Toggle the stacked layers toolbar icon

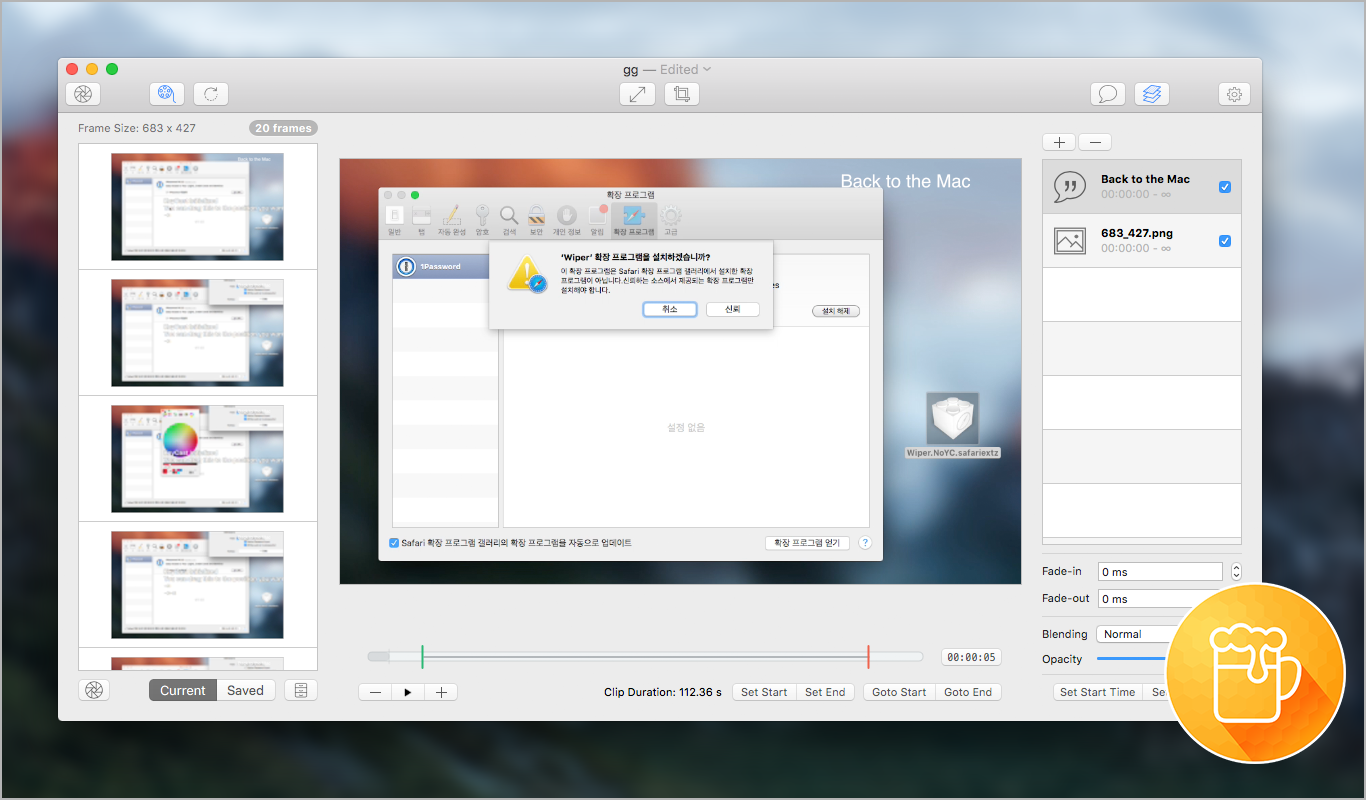[x=1152, y=94]
